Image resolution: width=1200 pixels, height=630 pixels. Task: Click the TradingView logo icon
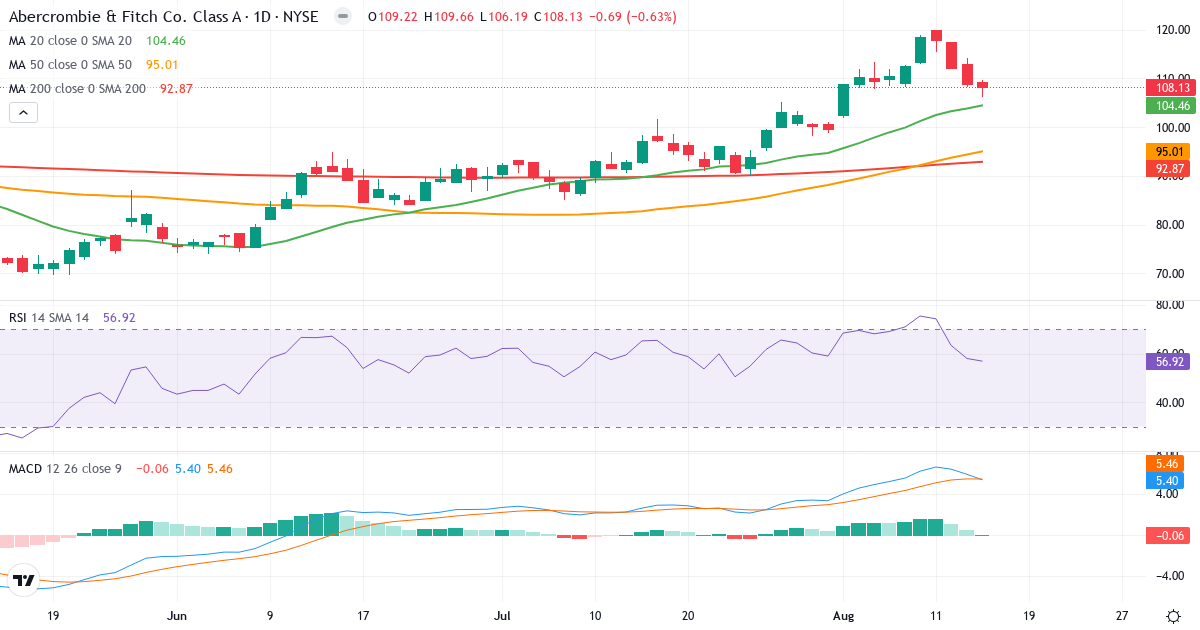pyautogui.click(x=24, y=580)
